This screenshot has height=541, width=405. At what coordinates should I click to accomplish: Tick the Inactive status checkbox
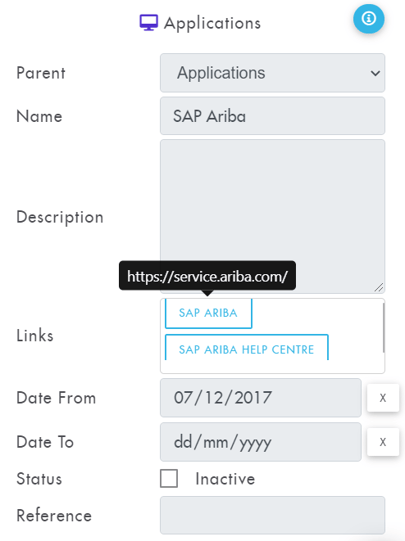[169, 479]
